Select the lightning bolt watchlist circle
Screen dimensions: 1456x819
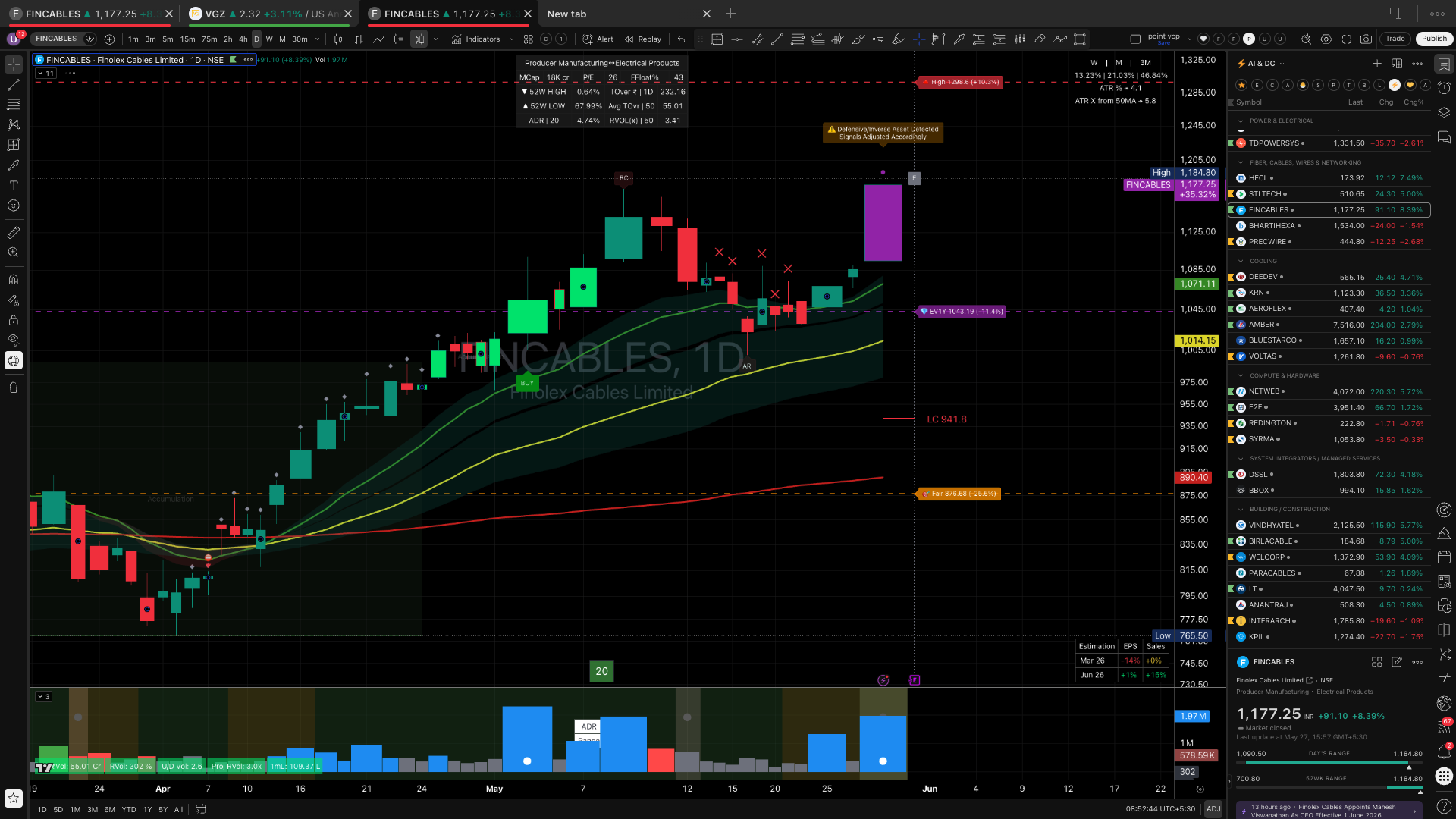coord(1395,85)
